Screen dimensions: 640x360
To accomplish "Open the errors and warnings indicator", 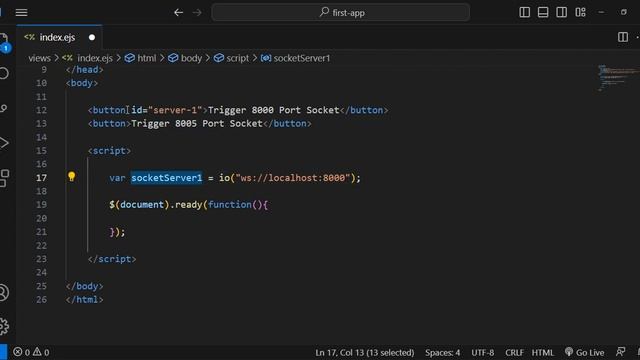I will [x=31, y=352].
